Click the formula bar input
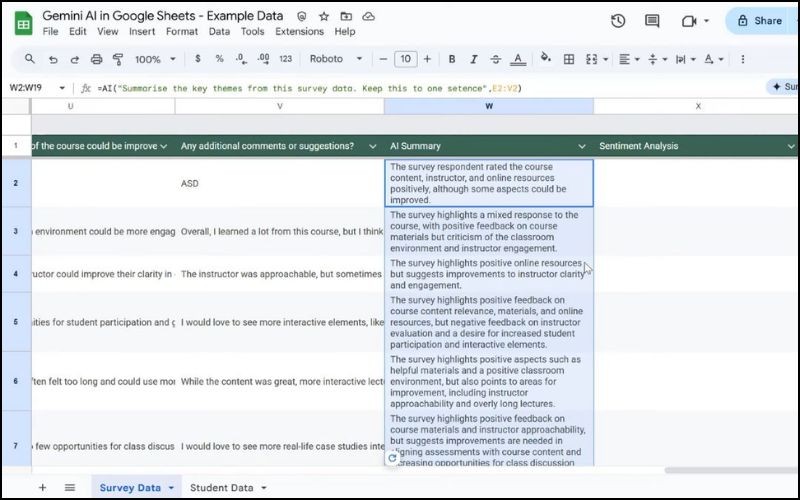Viewport: 800px width, 500px height. tap(400, 88)
